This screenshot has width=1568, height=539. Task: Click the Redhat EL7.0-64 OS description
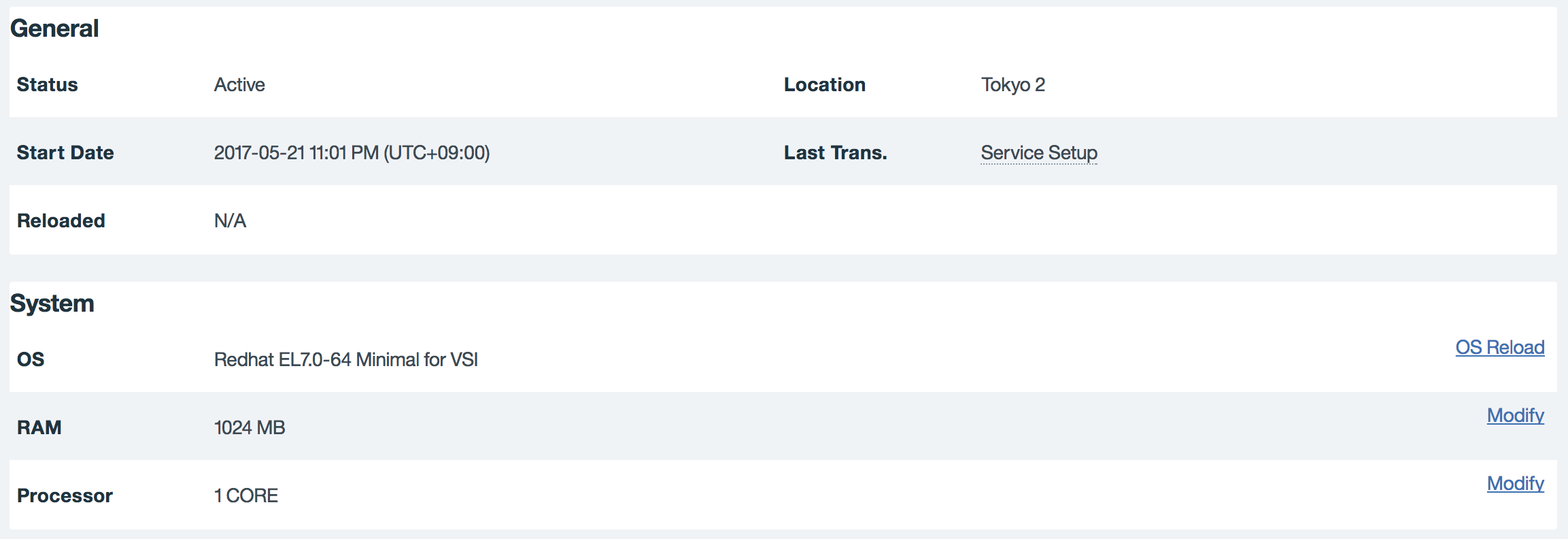click(346, 359)
